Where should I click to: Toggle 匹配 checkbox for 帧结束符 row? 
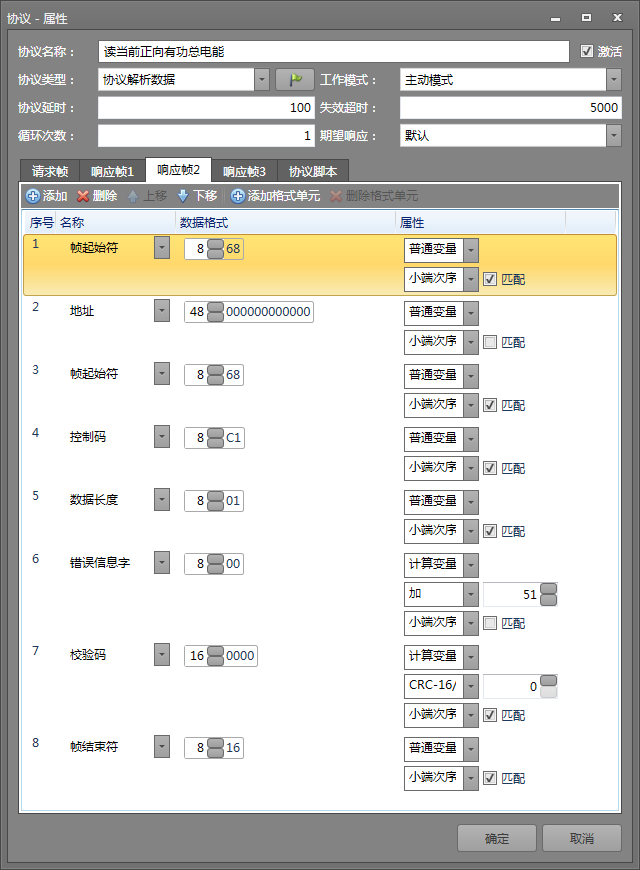click(x=490, y=778)
